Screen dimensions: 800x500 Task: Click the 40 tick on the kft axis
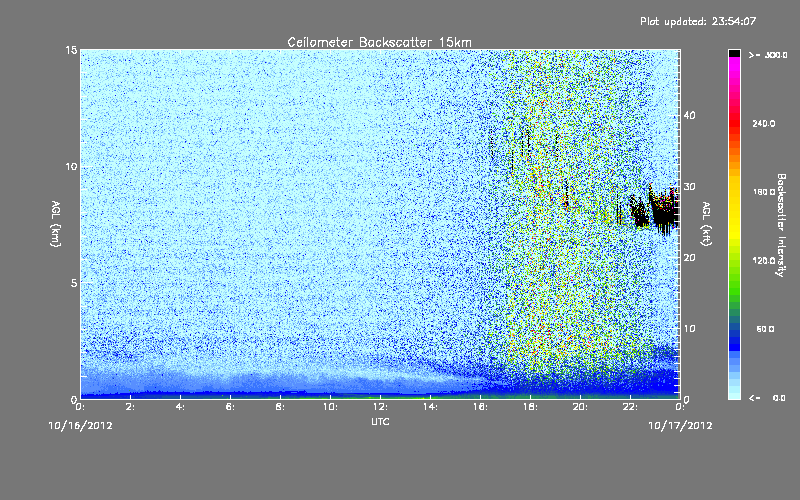click(689, 115)
